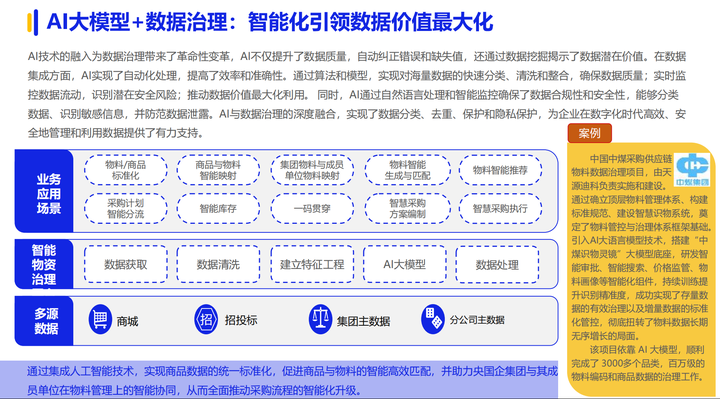Select the 智慧采购执行 bubble
This screenshot has width=720, height=399.
[x=500, y=208]
